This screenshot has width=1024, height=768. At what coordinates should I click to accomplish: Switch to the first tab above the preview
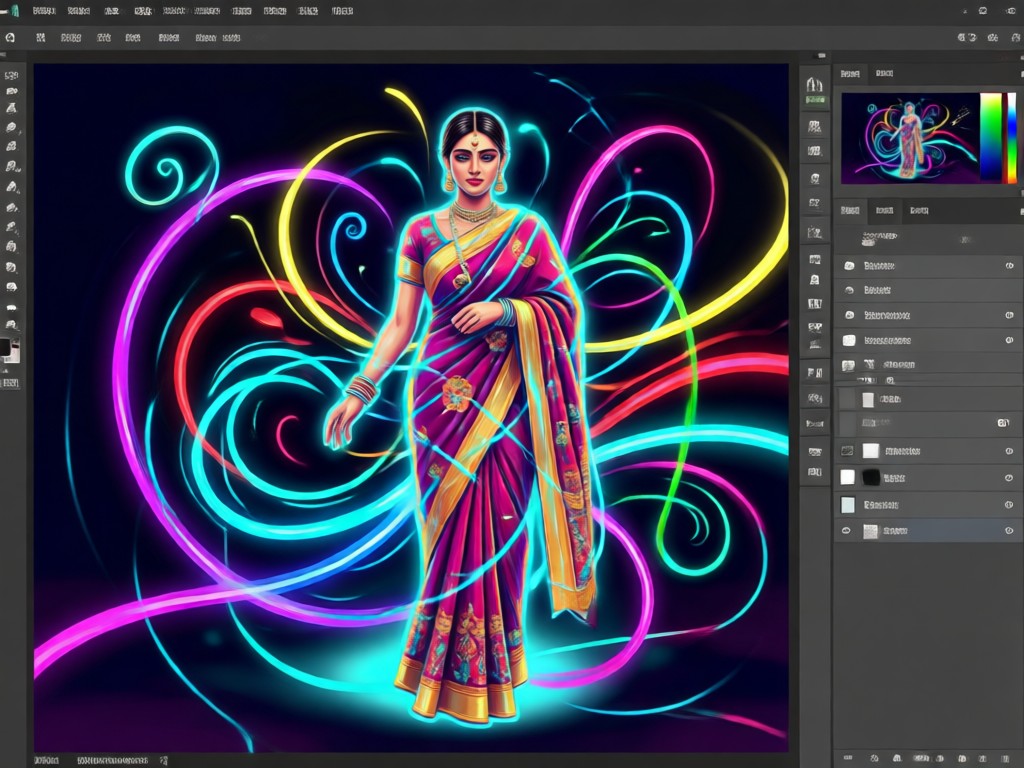[850, 74]
